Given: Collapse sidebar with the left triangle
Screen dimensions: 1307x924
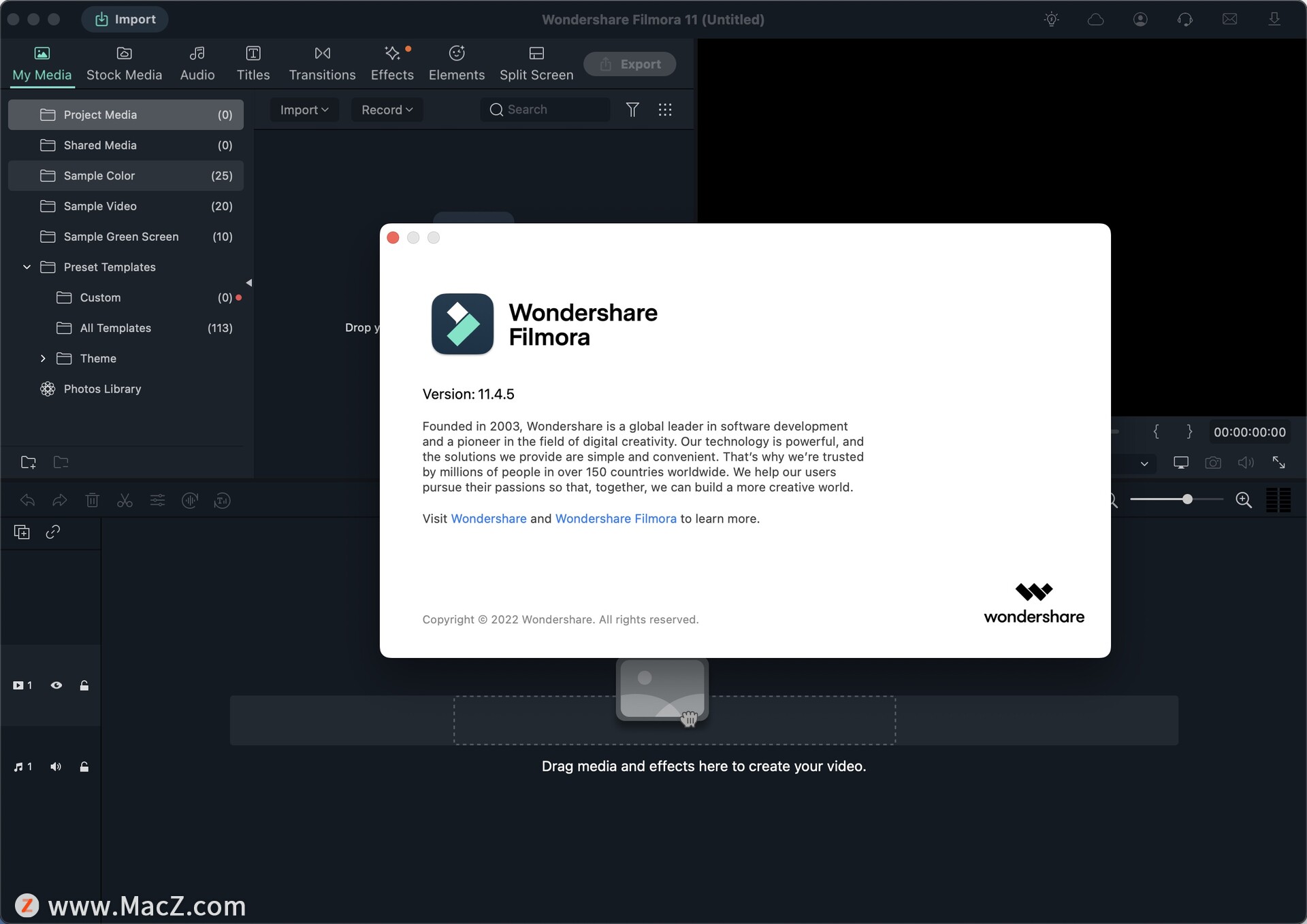Looking at the screenshot, I should pos(249,282).
